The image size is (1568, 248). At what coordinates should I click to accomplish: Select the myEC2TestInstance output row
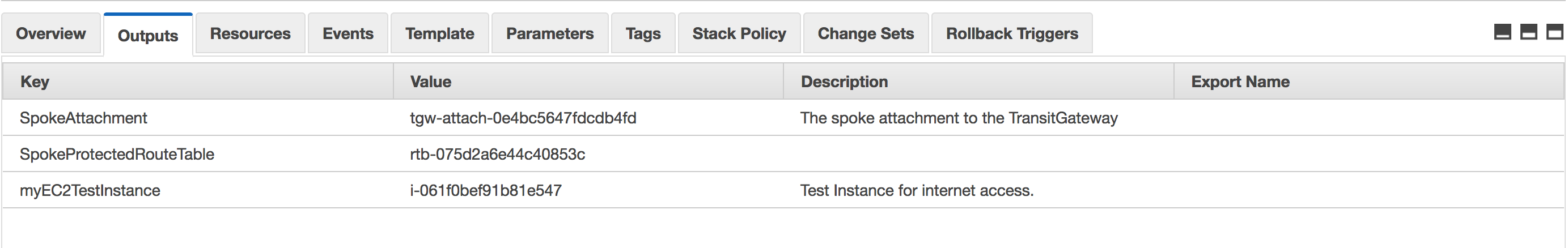click(90, 191)
